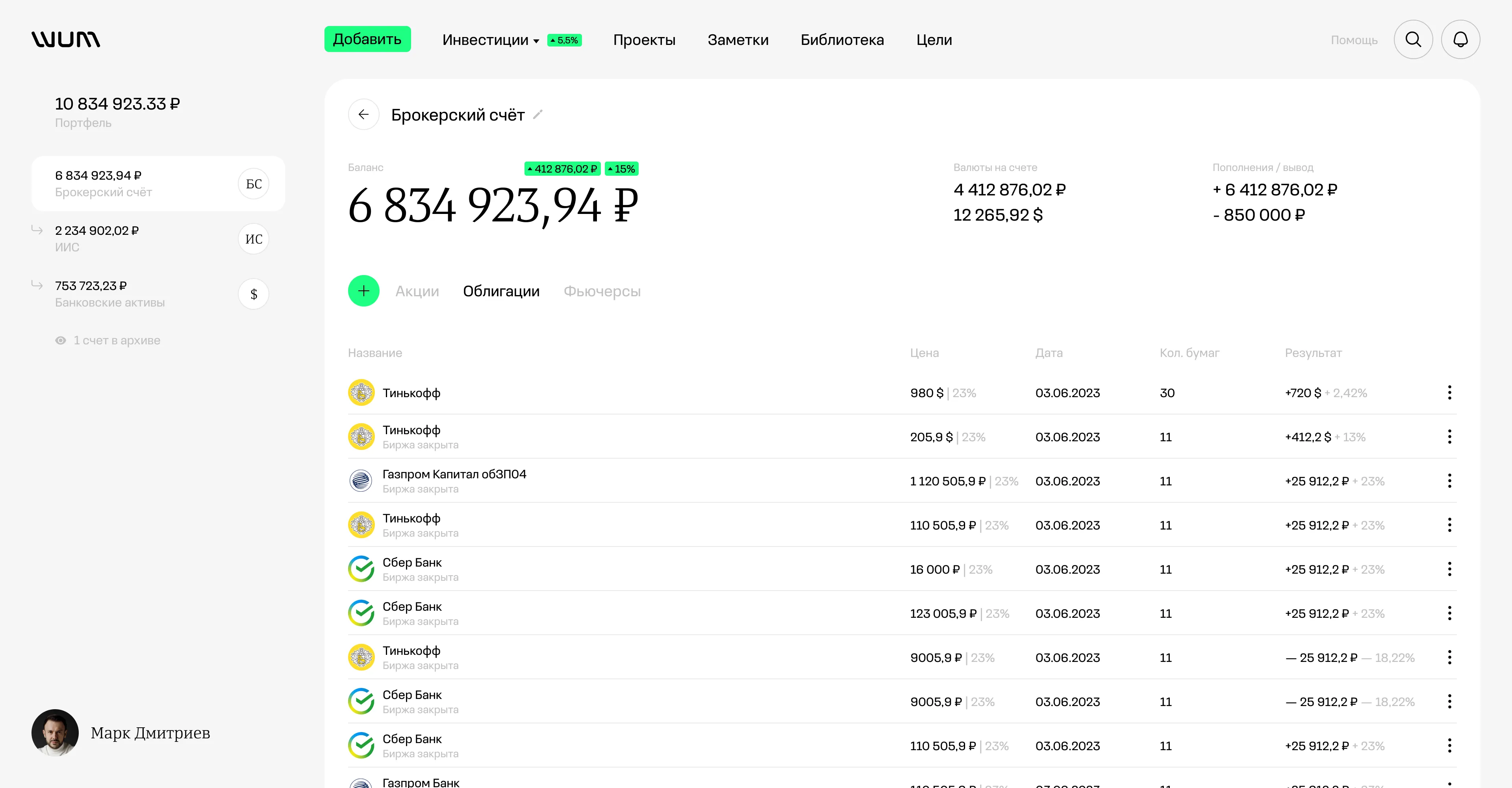Open the Цели menu item
This screenshot has height=788, width=1512.
tap(934, 40)
